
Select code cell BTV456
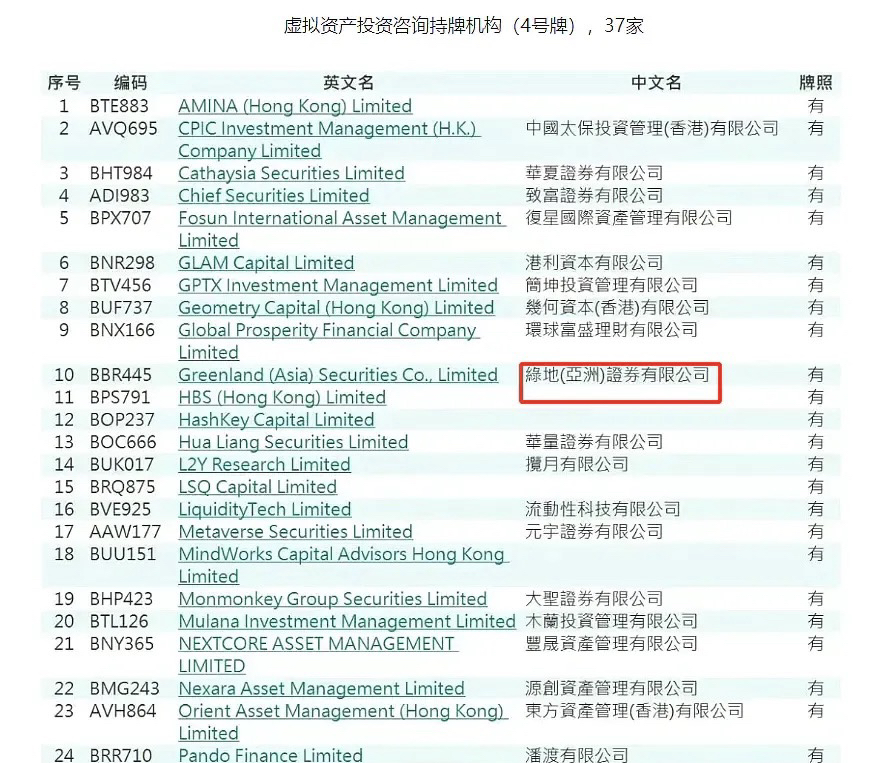tap(120, 285)
